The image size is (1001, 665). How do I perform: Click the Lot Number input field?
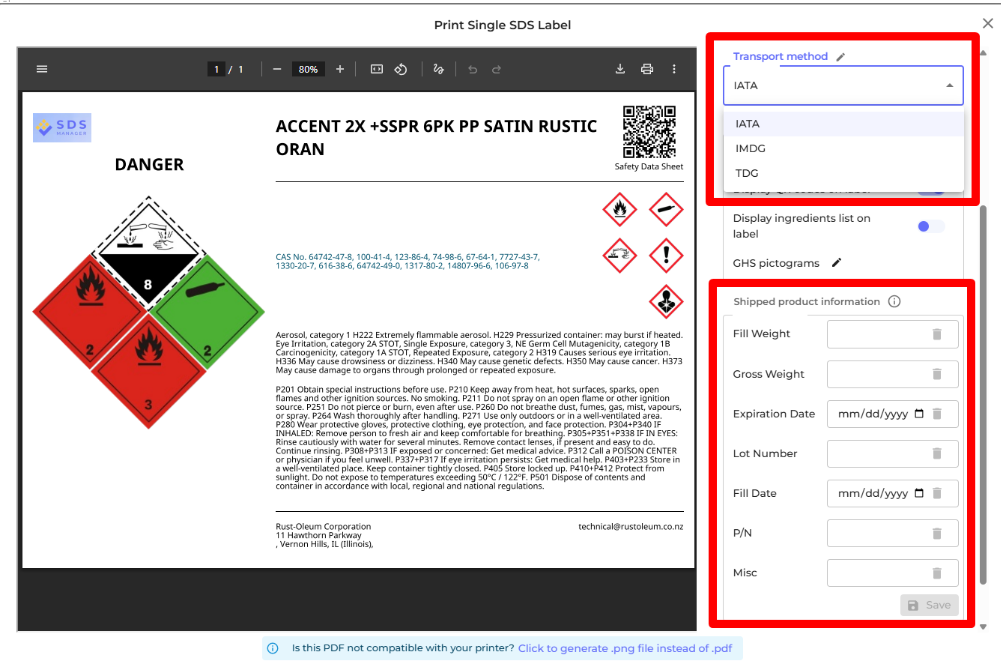pyautogui.click(x=878, y=454)
